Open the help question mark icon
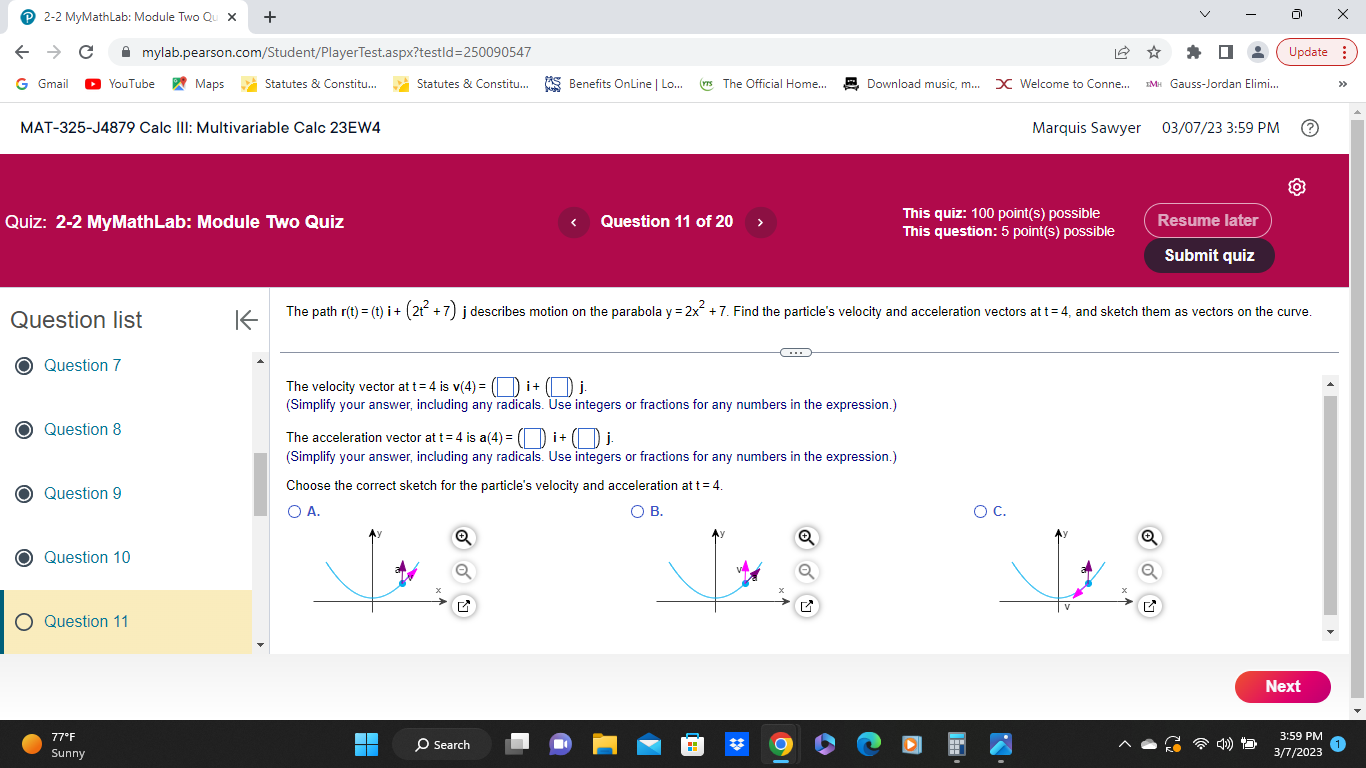1366x768 pixels. coord(1310,127)
